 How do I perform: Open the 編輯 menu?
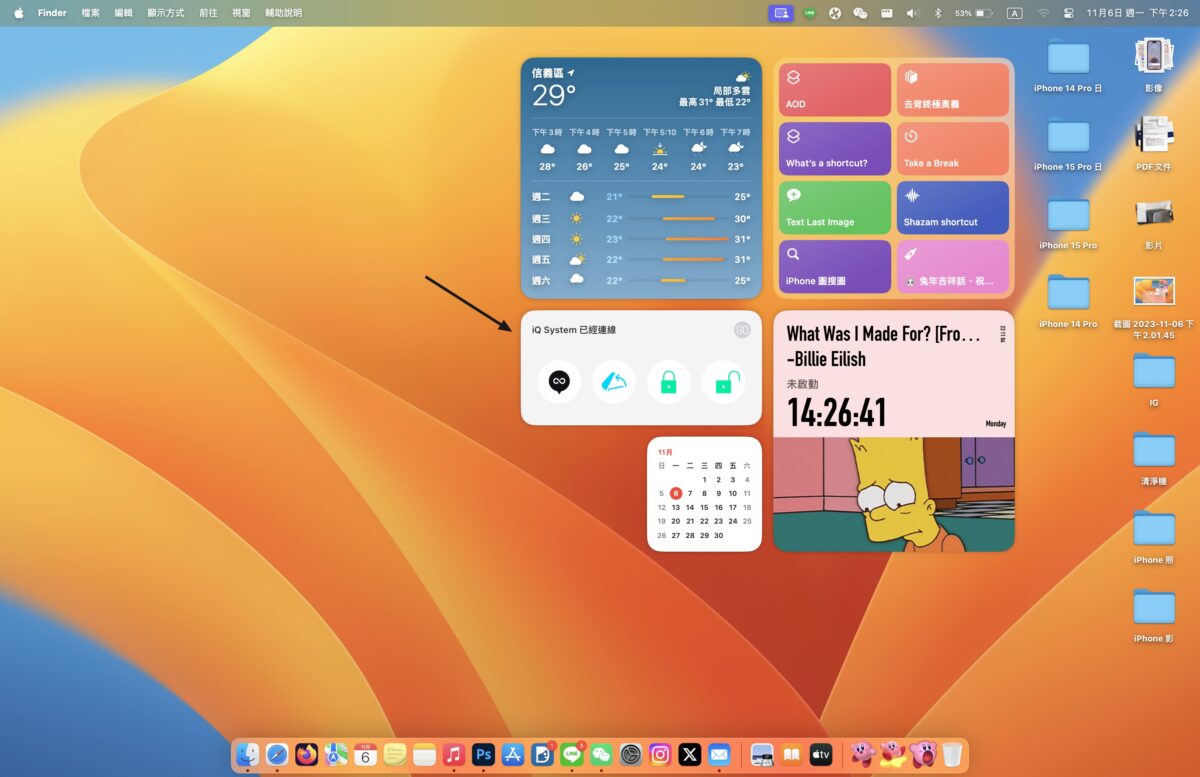click(x=123, y=13)
